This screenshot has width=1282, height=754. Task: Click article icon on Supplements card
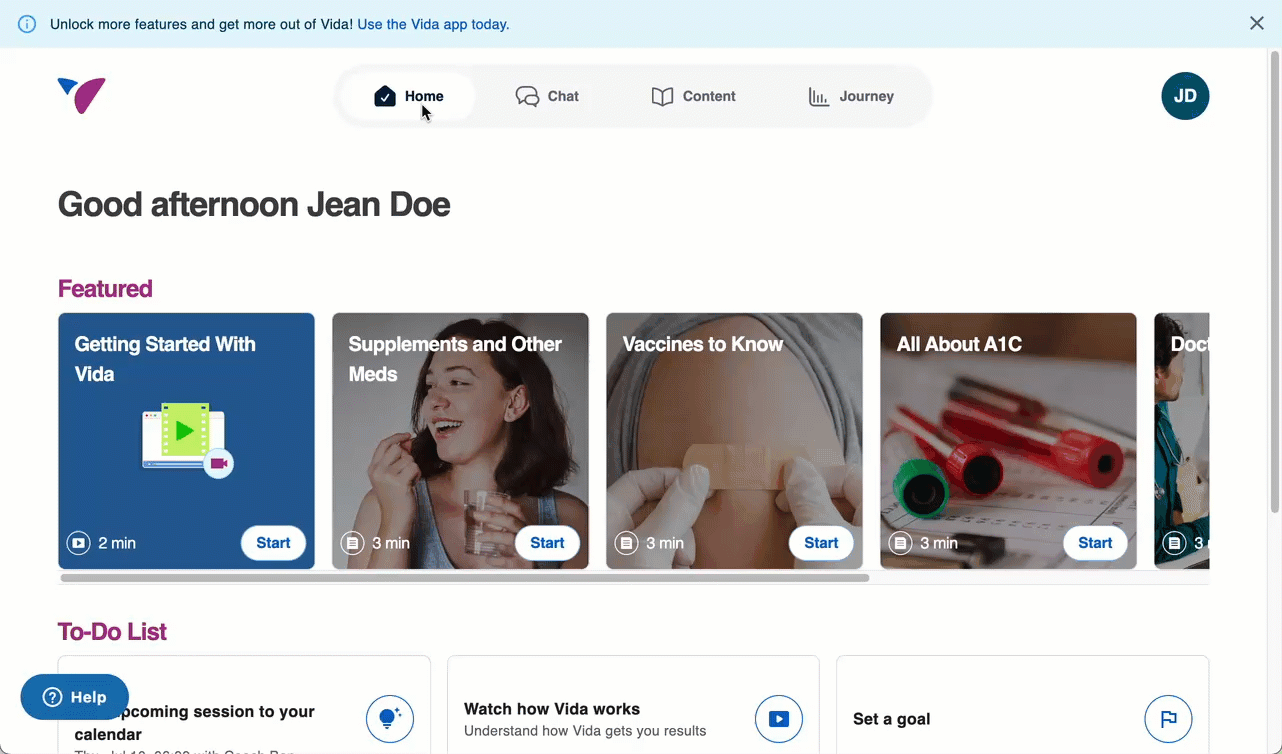click(352, 543)
